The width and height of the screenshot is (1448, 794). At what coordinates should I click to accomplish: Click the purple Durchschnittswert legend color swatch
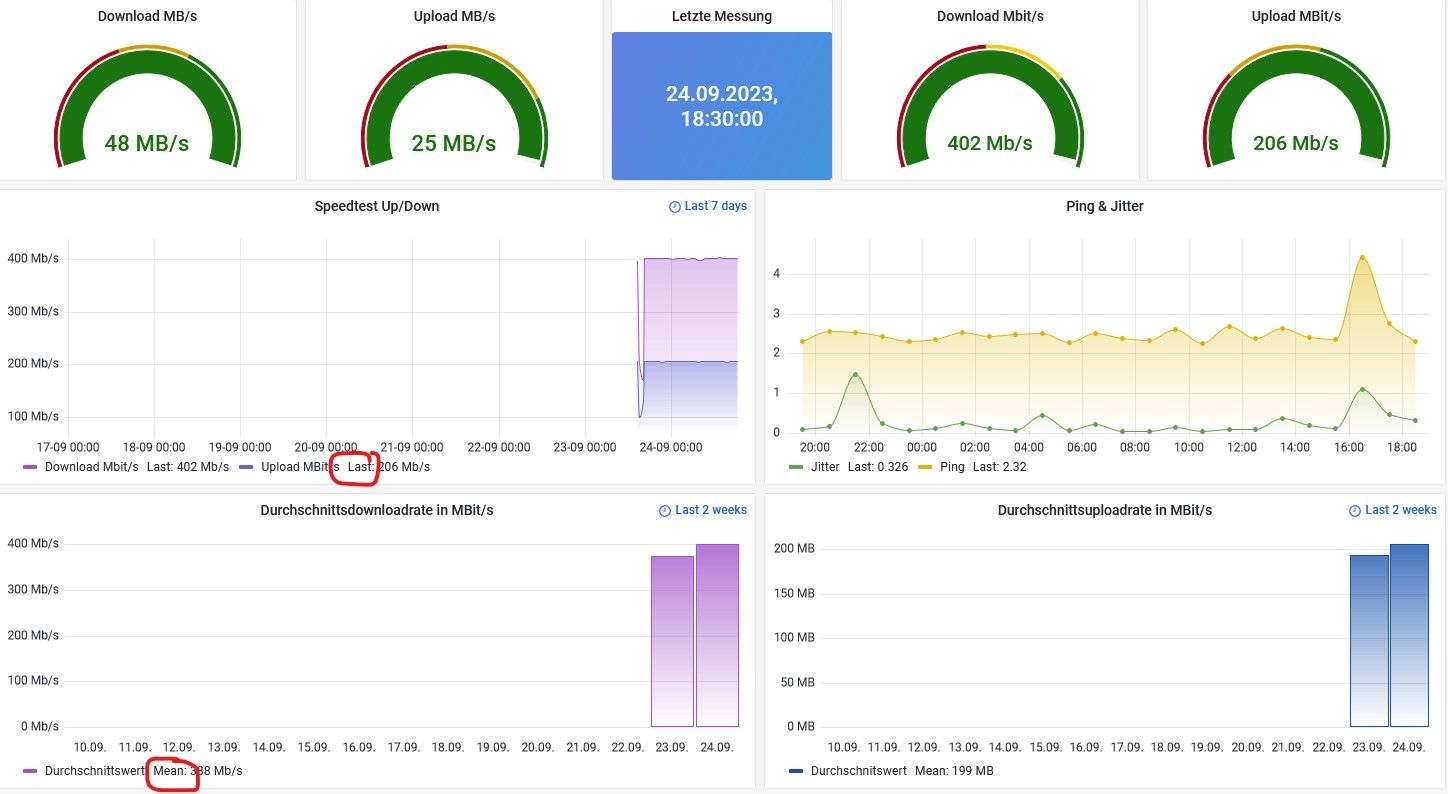[x=29, y=771]
